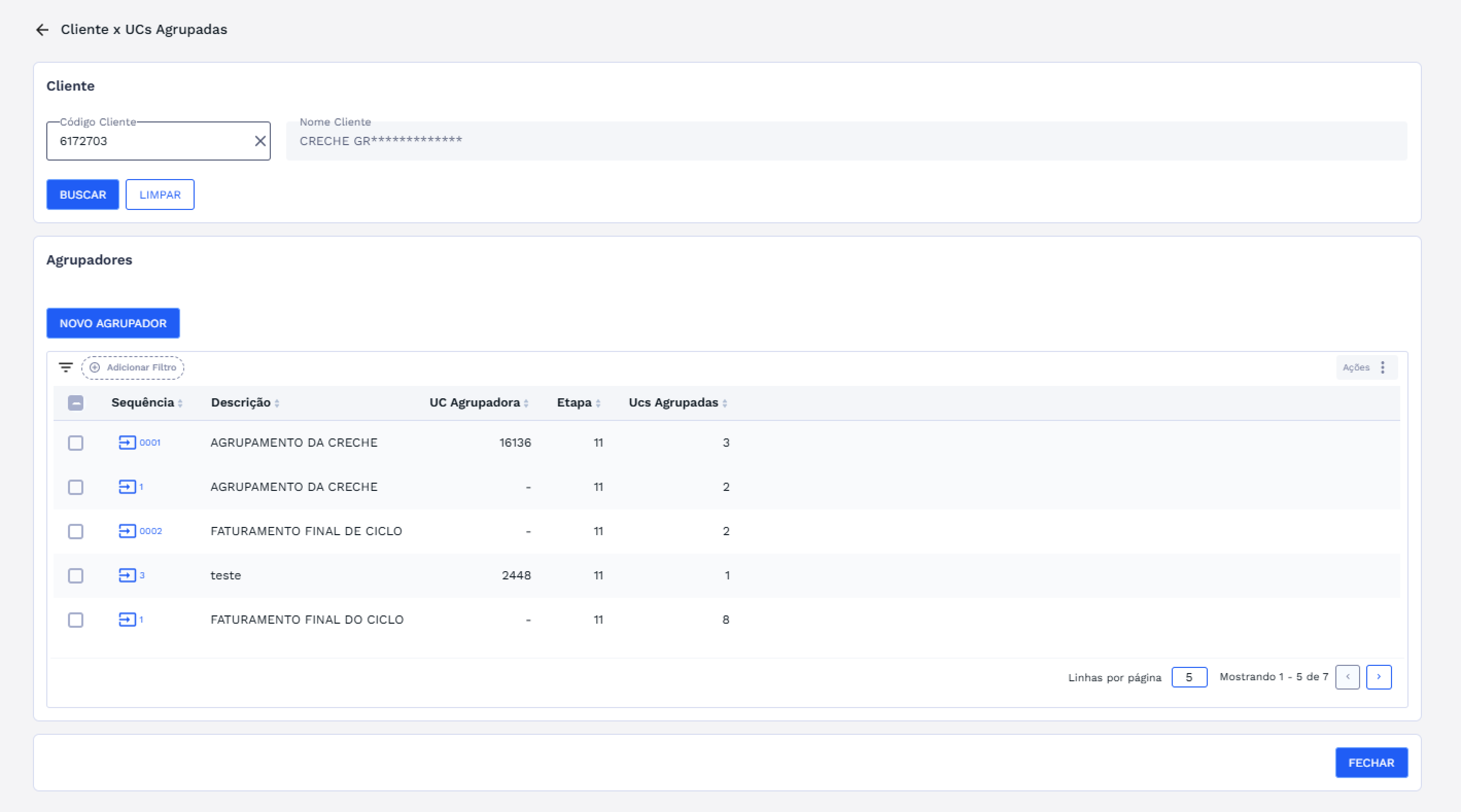Clear the Código Cliente field with X
This screenshot has width=1461, height=812.
point(260,141)
